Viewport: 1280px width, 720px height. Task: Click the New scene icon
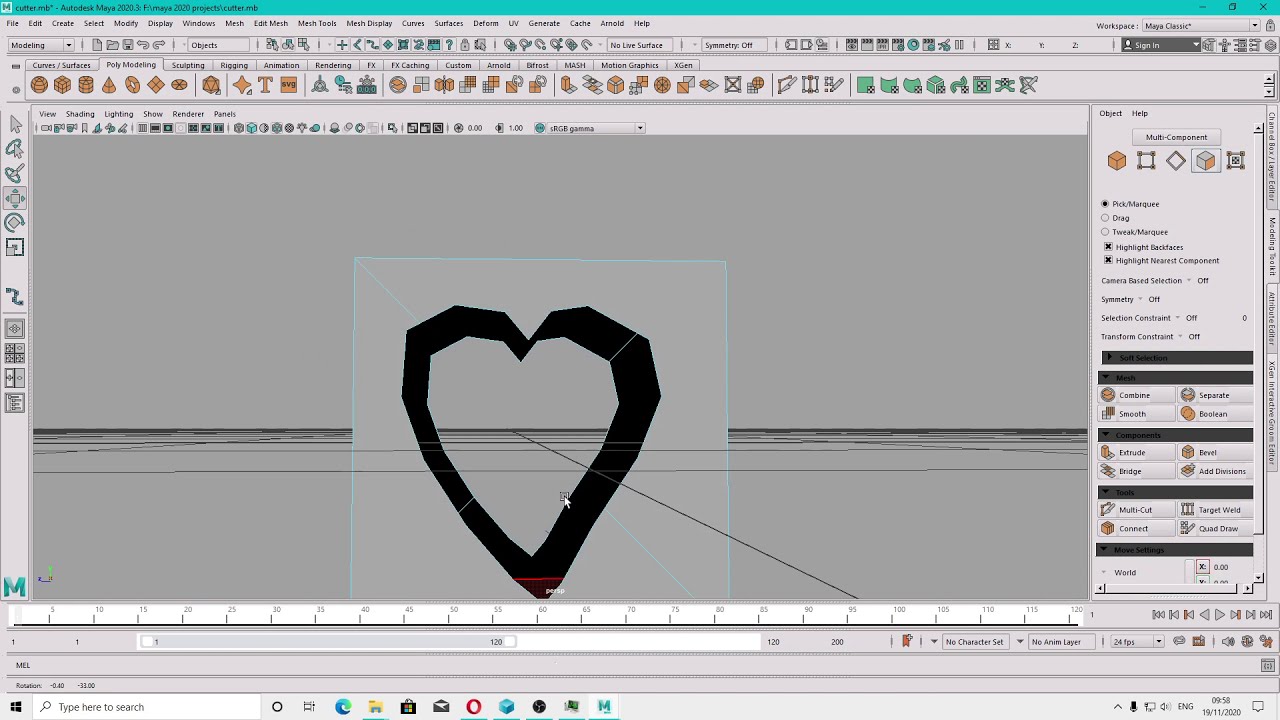point(97,45)
